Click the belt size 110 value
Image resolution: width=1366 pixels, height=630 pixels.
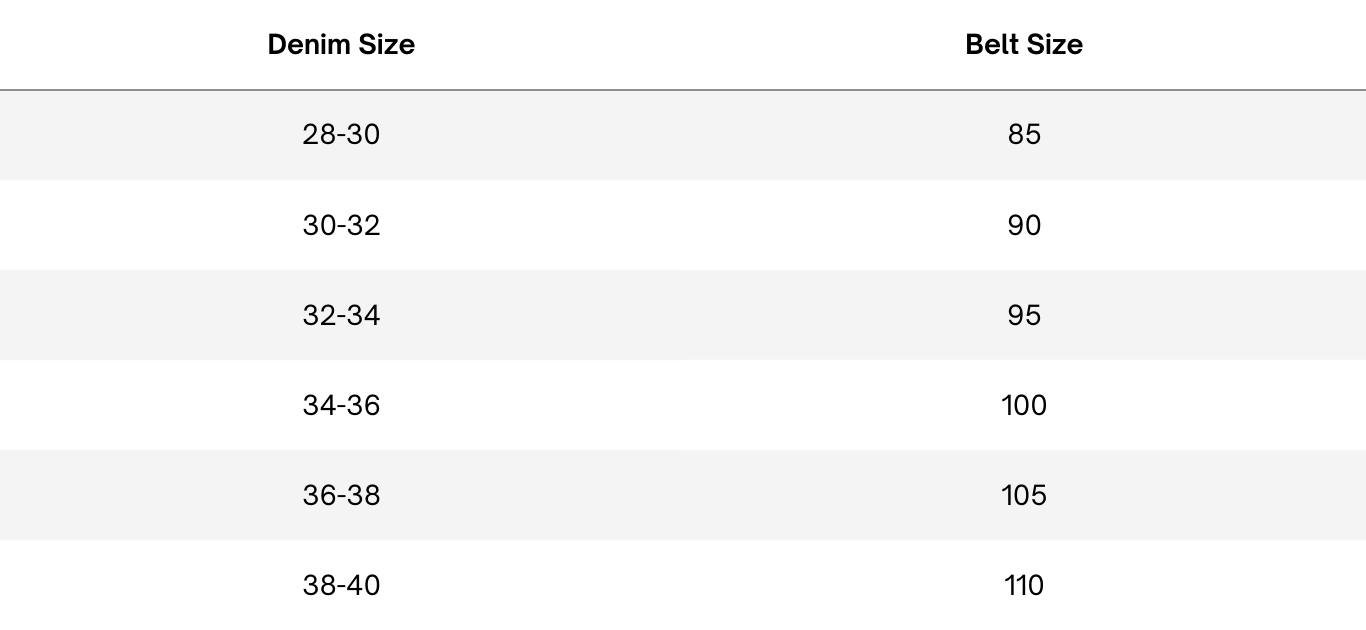point(1024,585)
